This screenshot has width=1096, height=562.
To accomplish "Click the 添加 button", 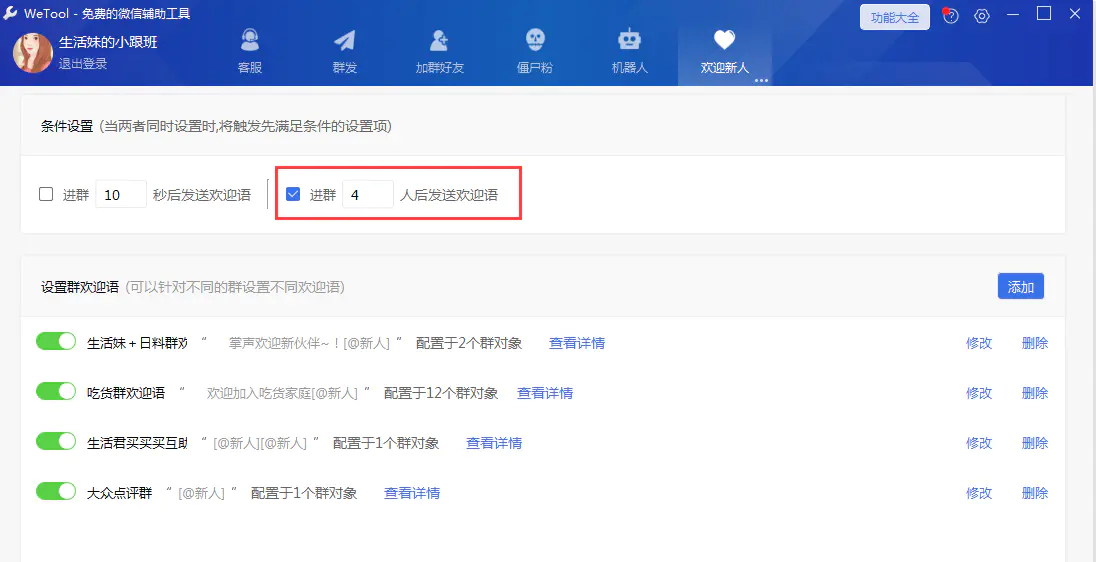I will click(x=1020, y=286).
